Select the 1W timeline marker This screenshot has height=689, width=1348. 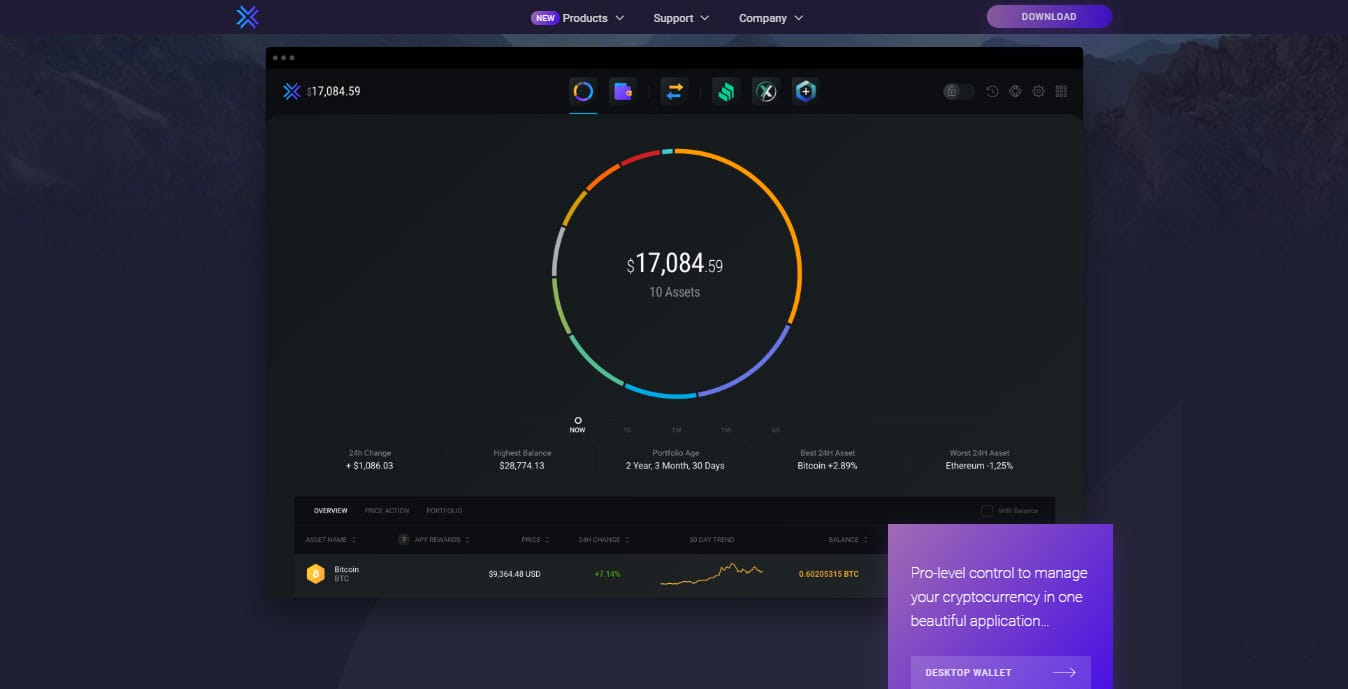pos(676,430)
